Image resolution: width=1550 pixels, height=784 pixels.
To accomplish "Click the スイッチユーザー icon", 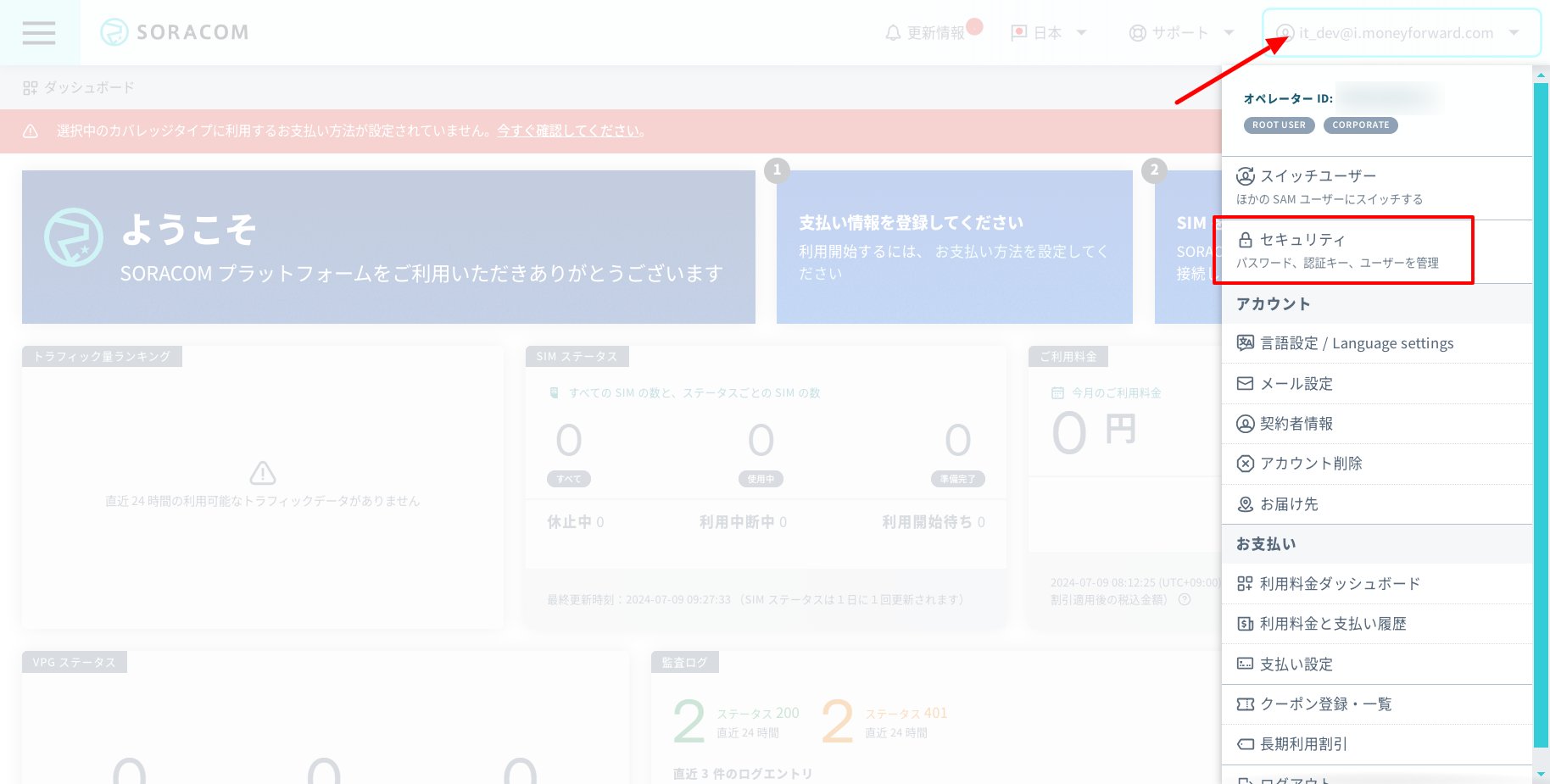I will [x=1245, y=176].
